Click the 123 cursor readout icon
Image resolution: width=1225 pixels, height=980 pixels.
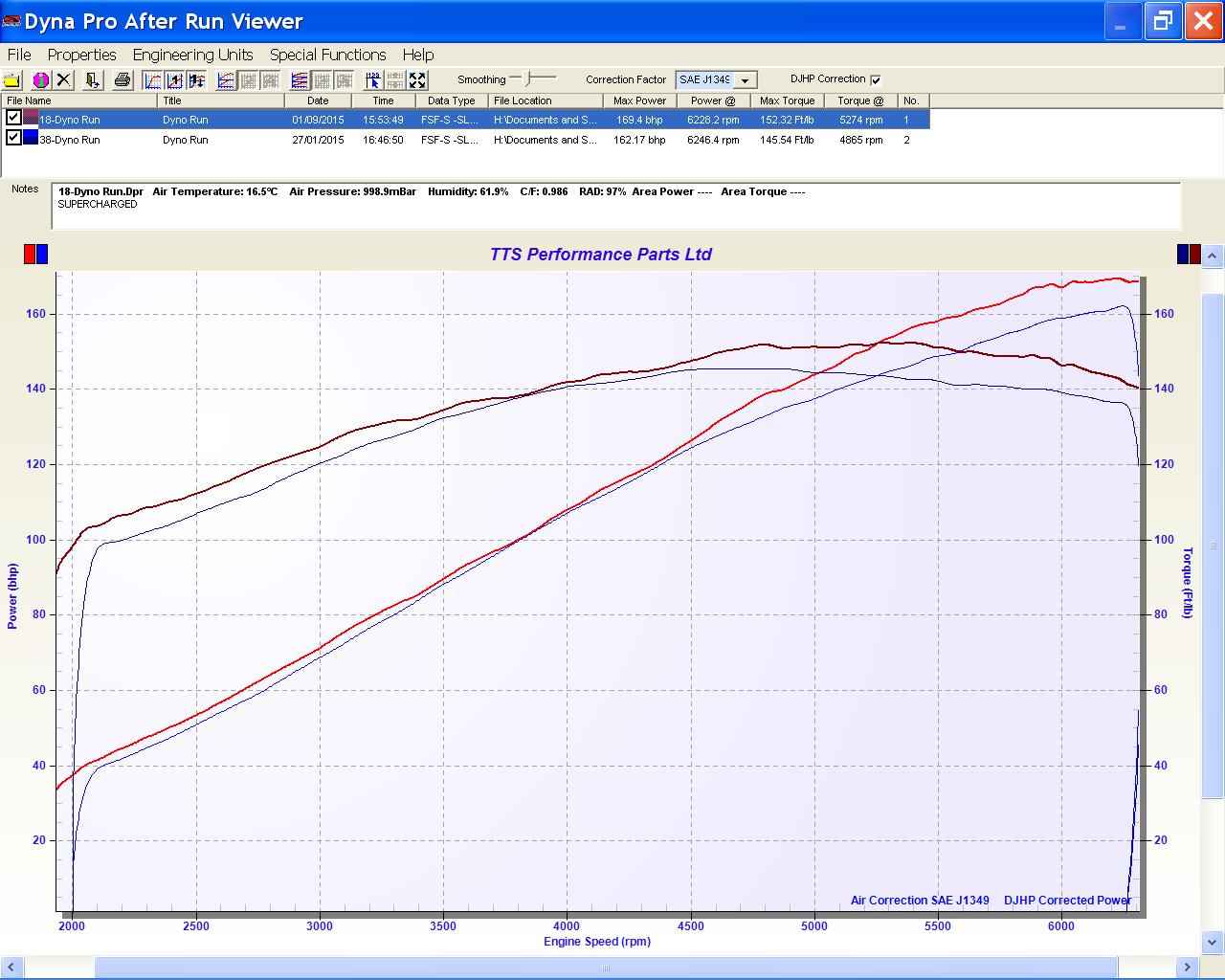(x=373, y=80)
